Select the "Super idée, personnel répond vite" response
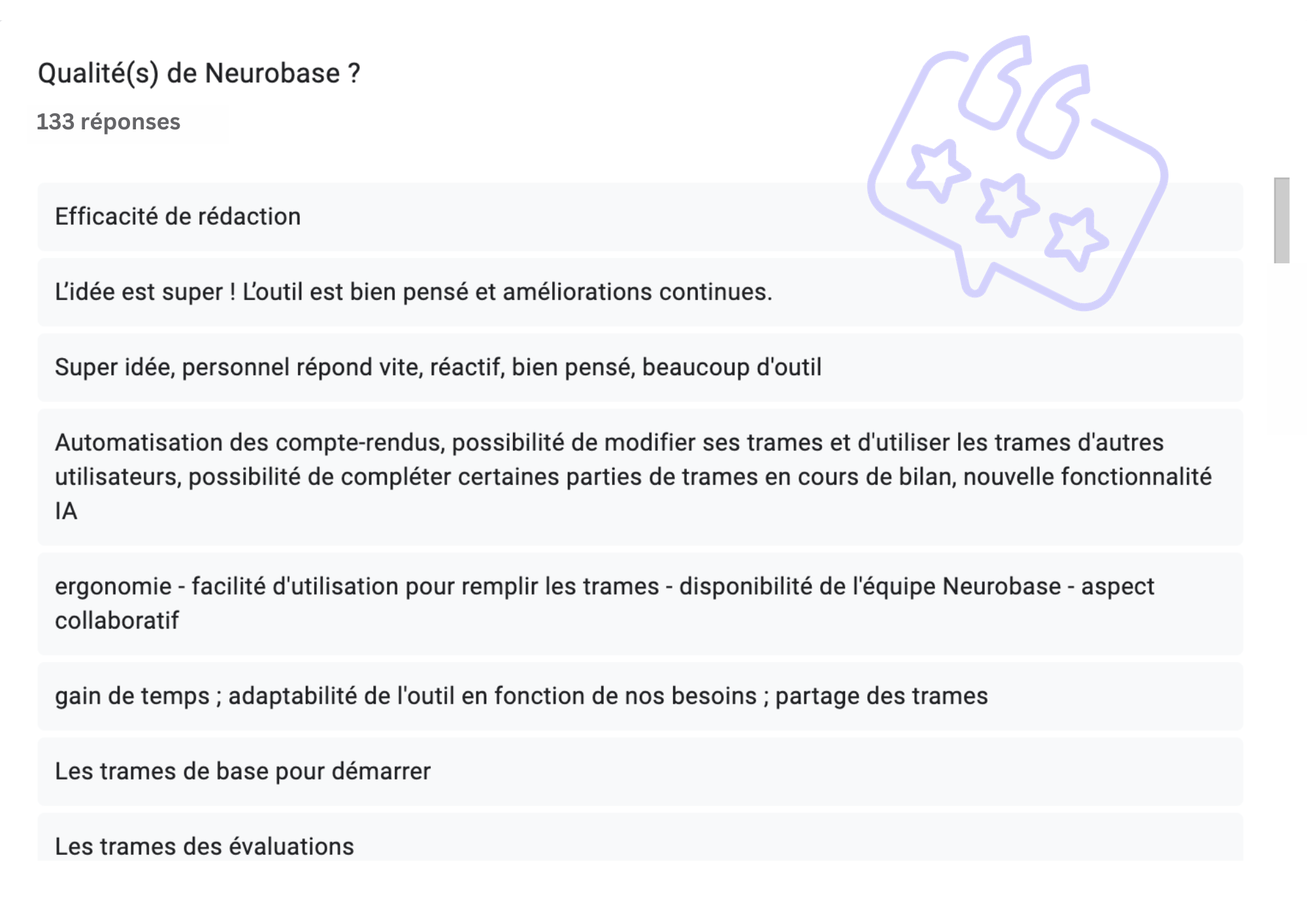The image size is (1307, 924). 438,367
